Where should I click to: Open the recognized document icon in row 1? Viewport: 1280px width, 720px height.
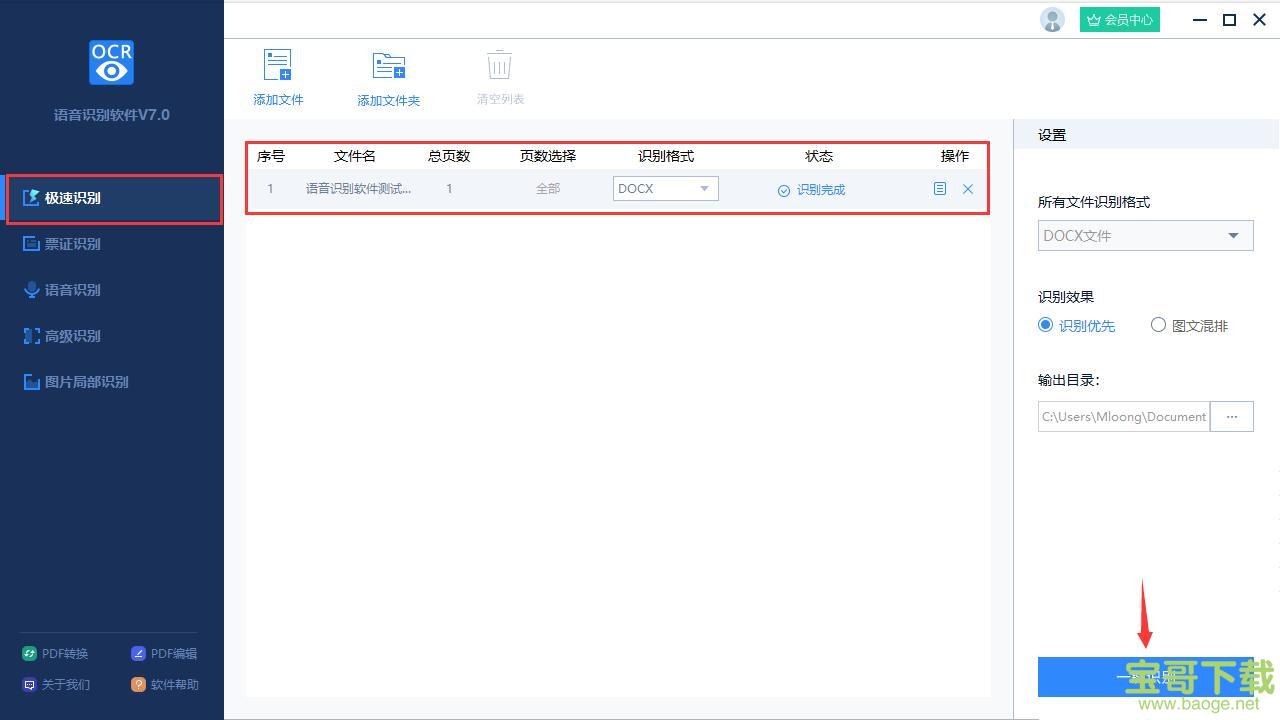(939, 188)
